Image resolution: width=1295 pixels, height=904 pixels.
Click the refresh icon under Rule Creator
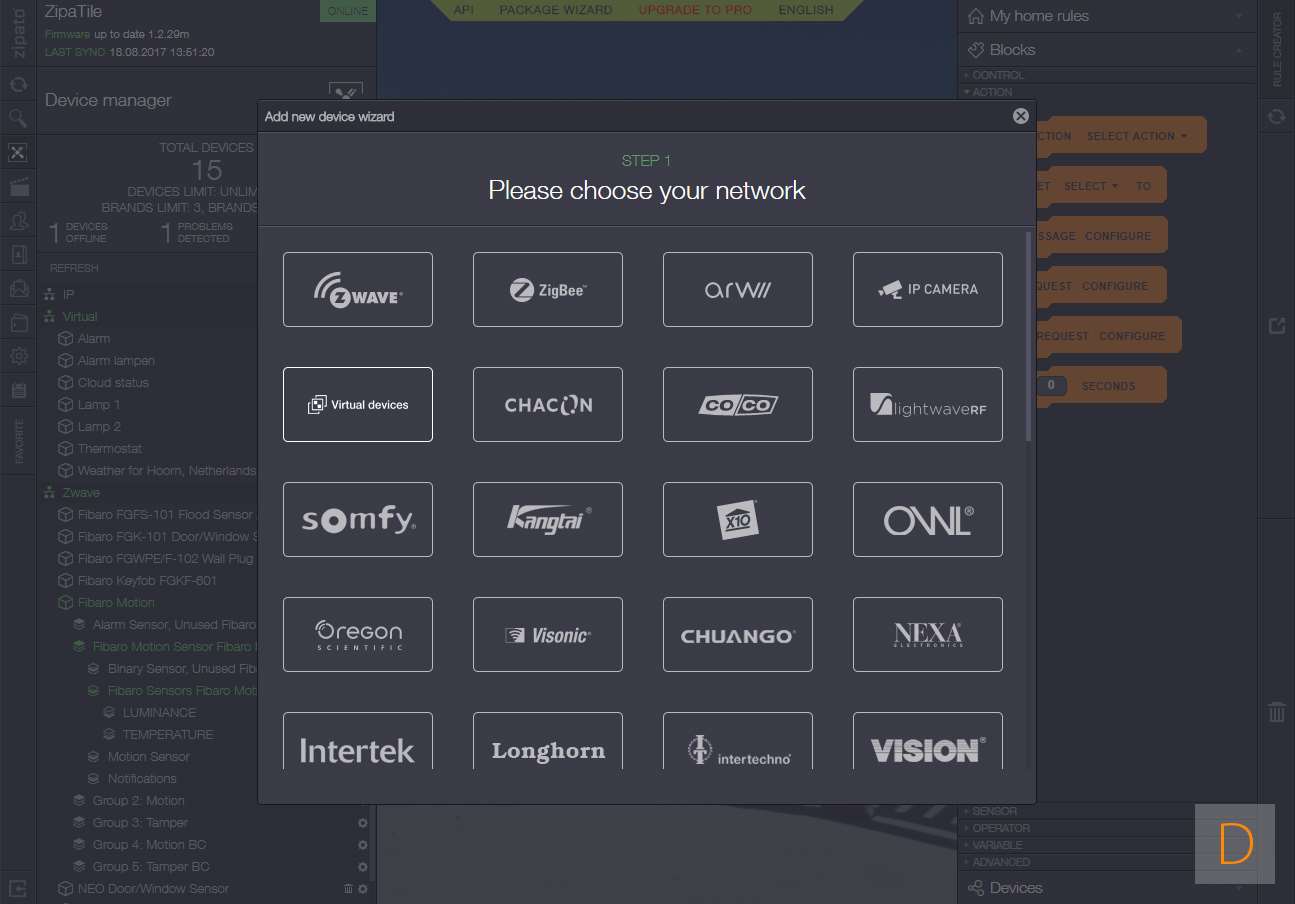click(x=1276, y=117)
